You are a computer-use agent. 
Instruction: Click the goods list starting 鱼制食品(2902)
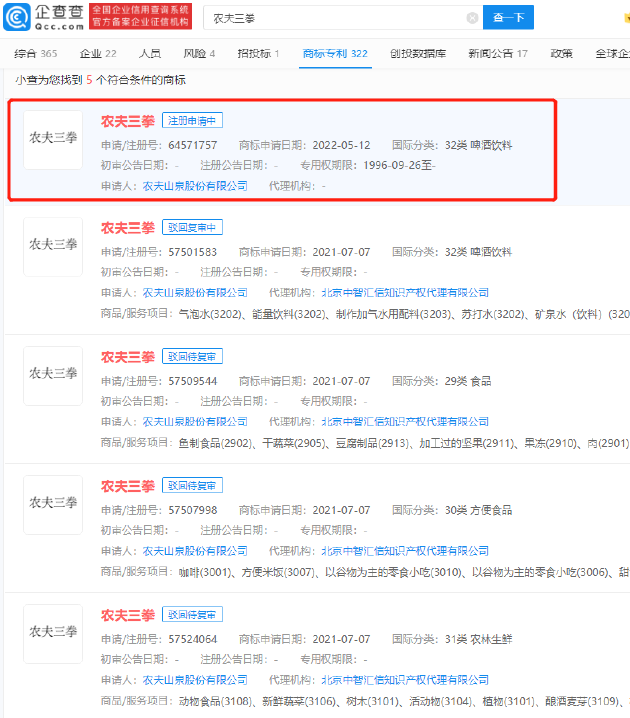[x=404, y=443]
